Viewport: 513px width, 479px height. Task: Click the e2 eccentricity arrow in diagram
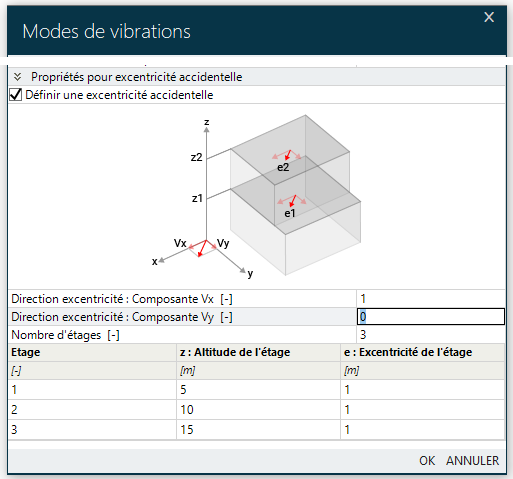coord(287,155)
